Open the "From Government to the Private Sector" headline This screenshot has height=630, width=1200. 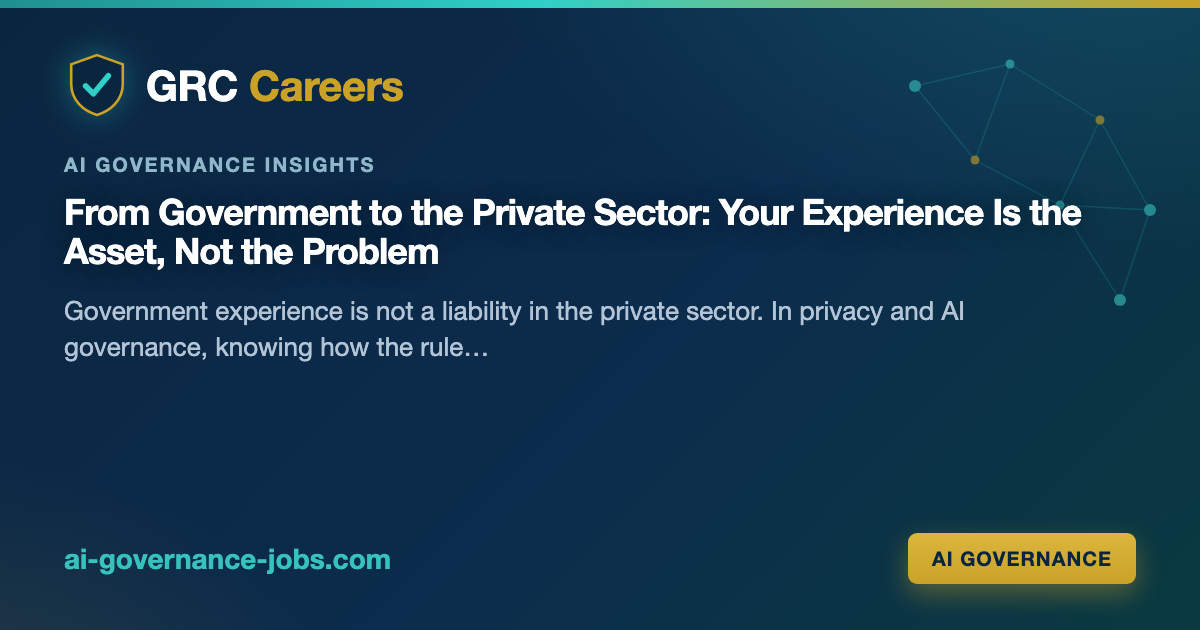(573, 233)
